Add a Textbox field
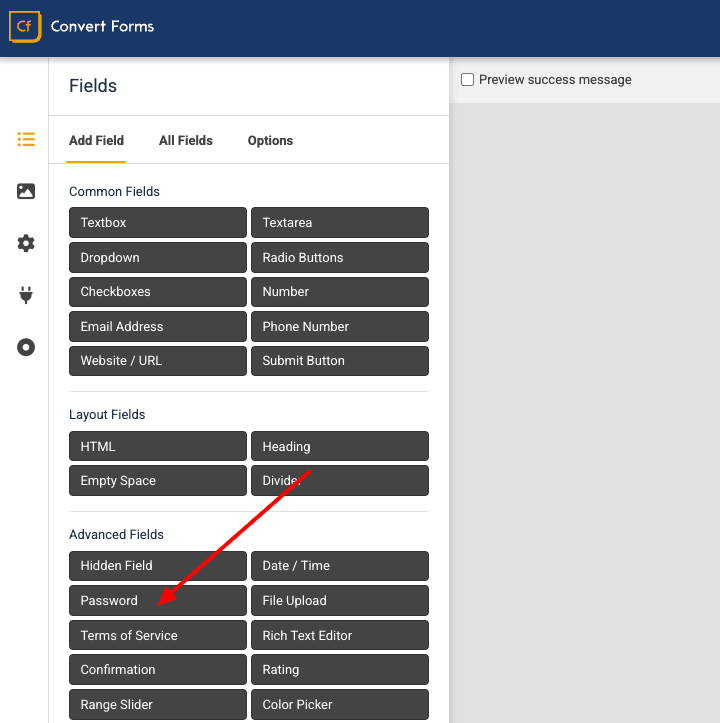The image size is (720, 723). (157, 223)
